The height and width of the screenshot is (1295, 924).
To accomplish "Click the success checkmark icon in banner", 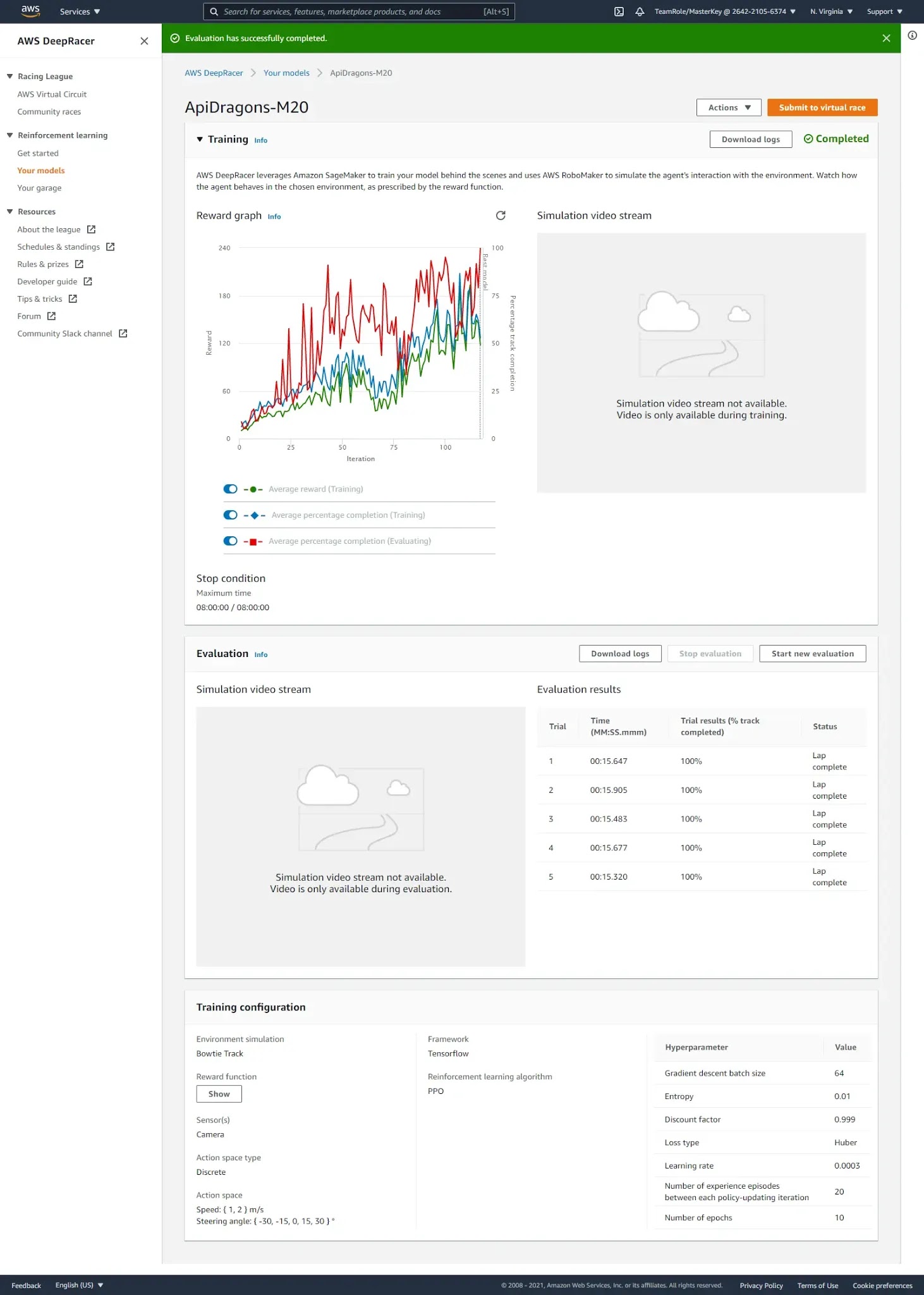I will pyautogui.click(x=175, y=39).
